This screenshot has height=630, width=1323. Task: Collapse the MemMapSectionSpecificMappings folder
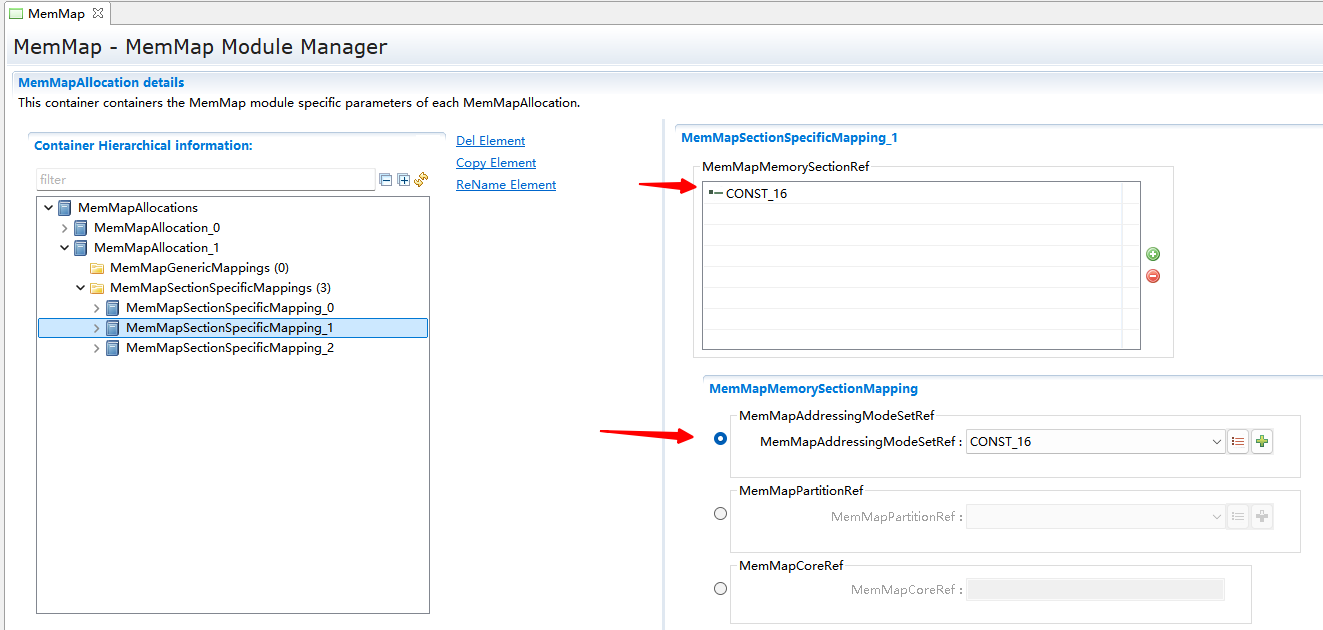point(81,288)
